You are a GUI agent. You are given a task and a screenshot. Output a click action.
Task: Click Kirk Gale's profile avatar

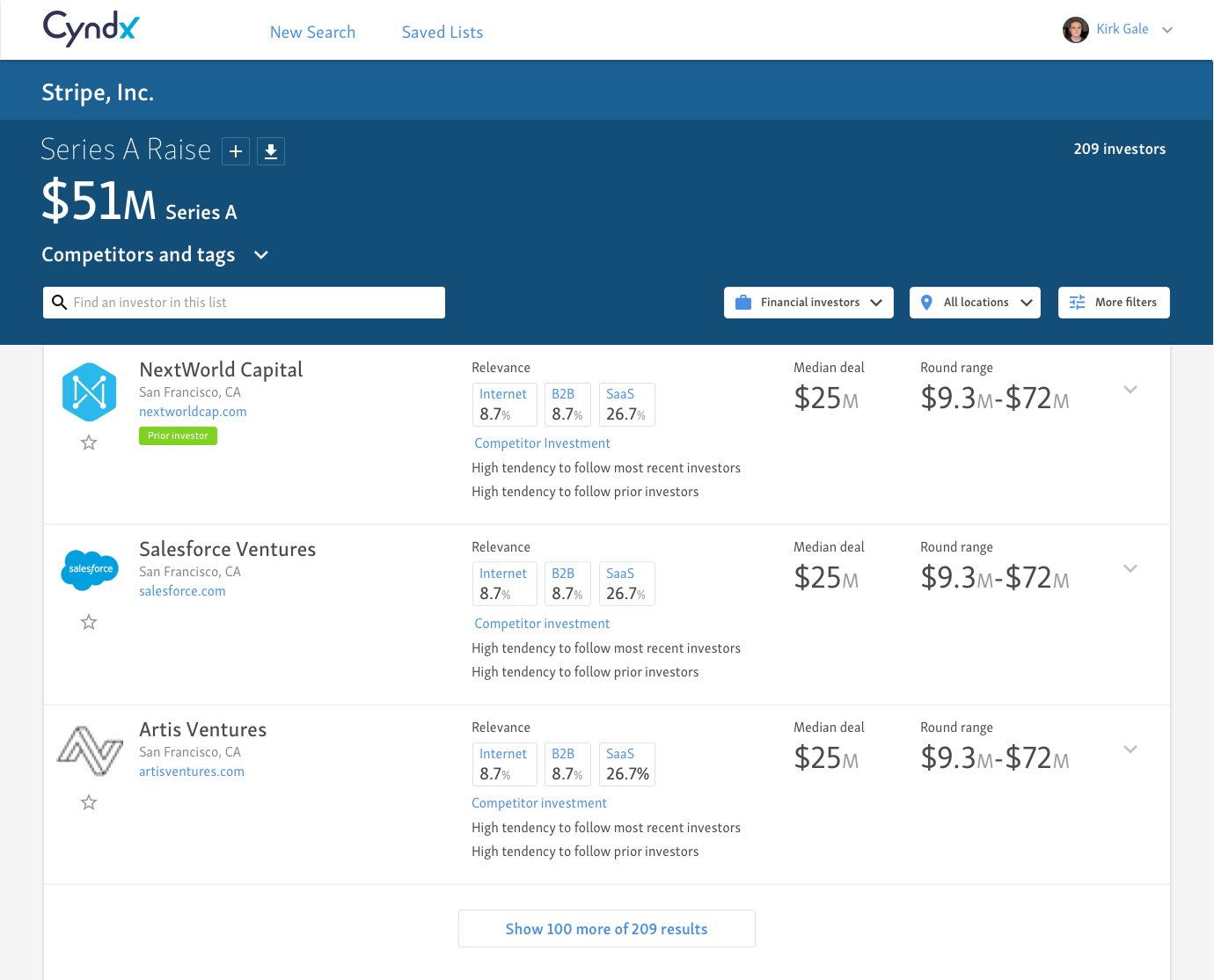(x=1075, y=30)
